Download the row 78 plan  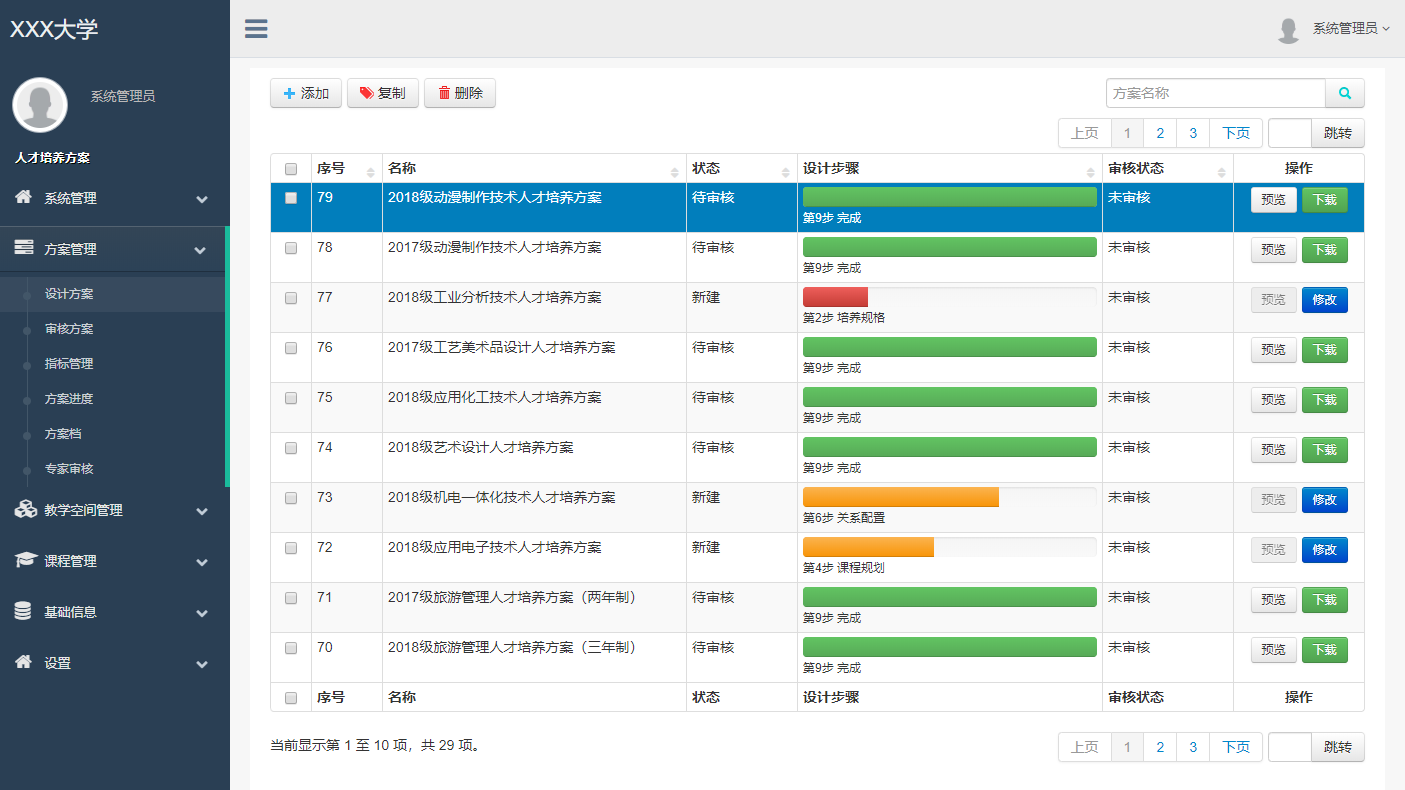pos(1324,250)
